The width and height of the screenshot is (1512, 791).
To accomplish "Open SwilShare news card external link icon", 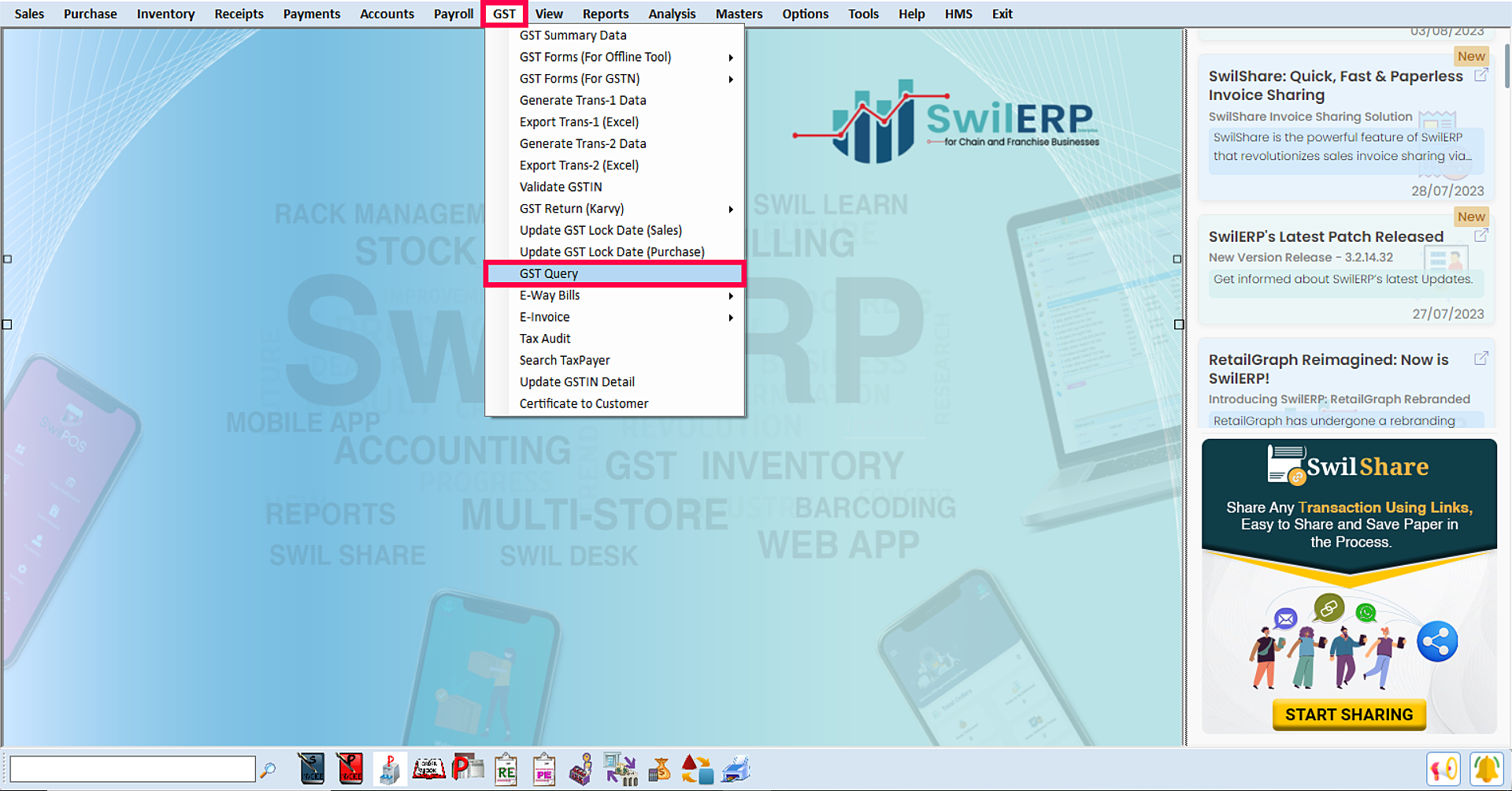I will coord(1480,75).
